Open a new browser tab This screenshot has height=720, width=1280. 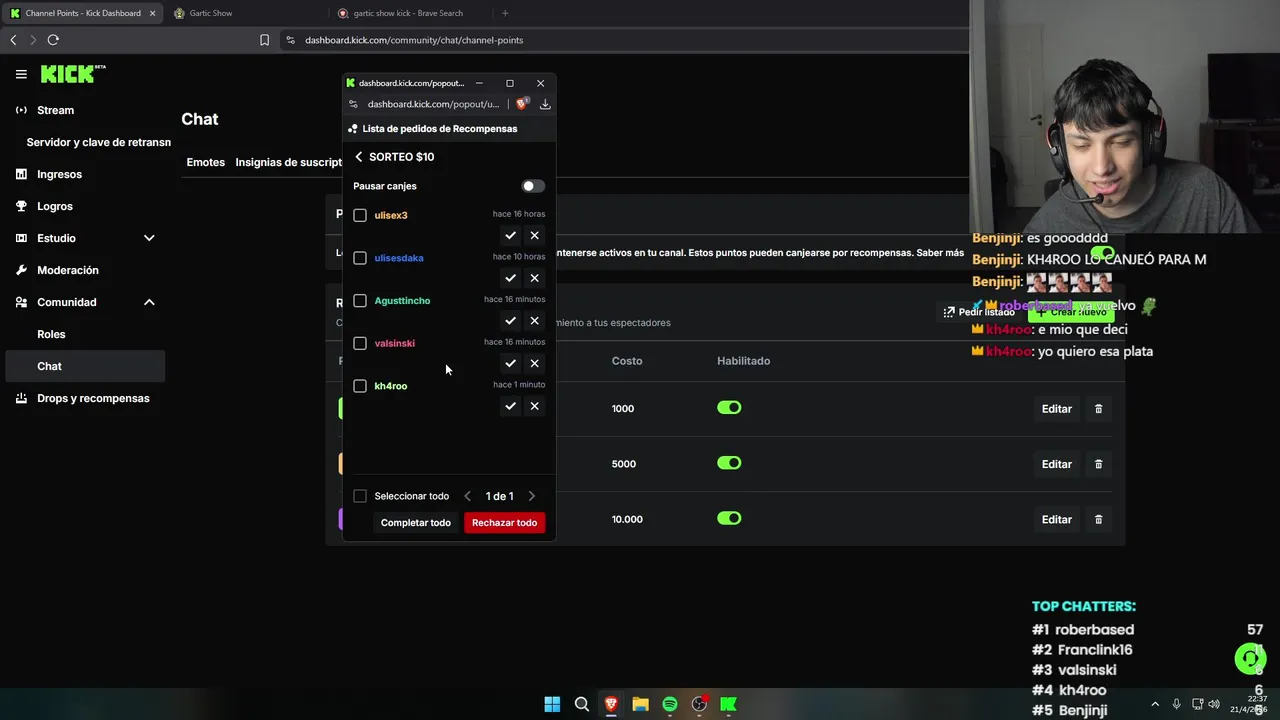click(505, 13)
